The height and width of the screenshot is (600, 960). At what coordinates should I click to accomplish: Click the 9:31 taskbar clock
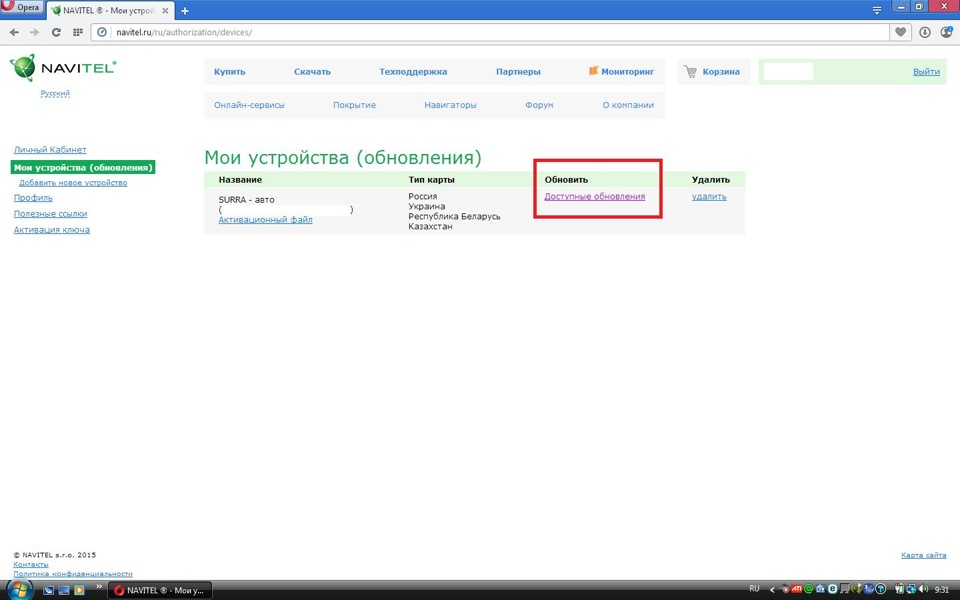(942, 590)
